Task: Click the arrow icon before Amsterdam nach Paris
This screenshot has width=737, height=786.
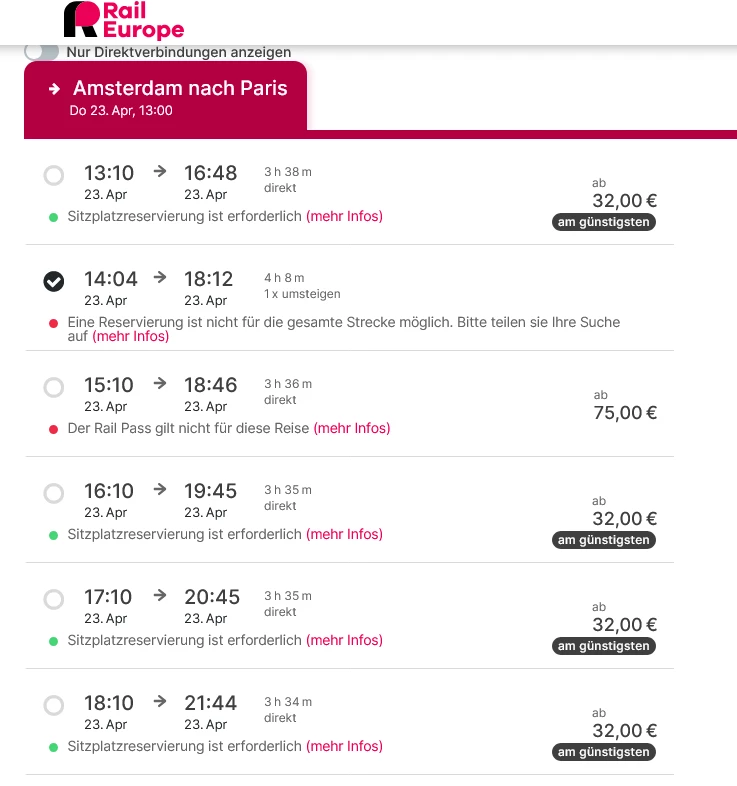Action: click(x=54, y=89)
